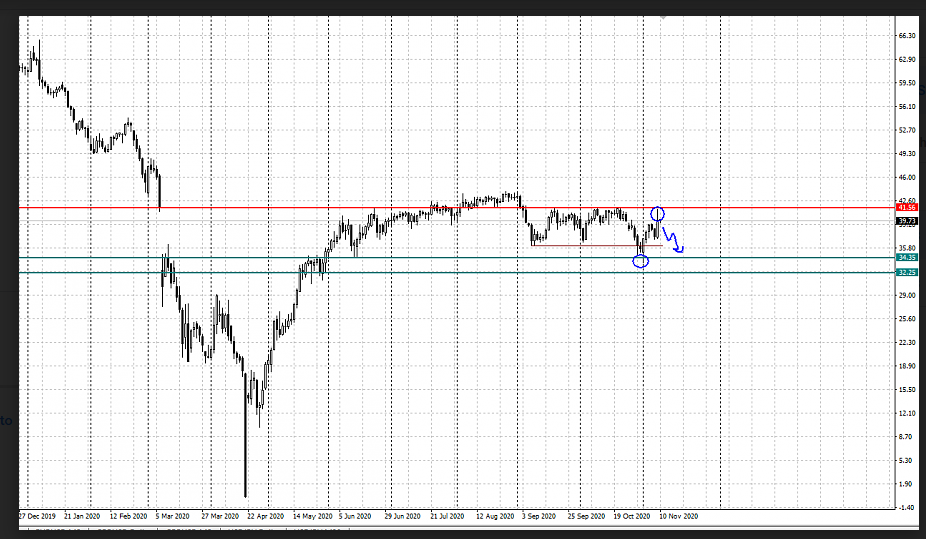Click the 21 Jul 2020 date label

[x=447, y=516]
